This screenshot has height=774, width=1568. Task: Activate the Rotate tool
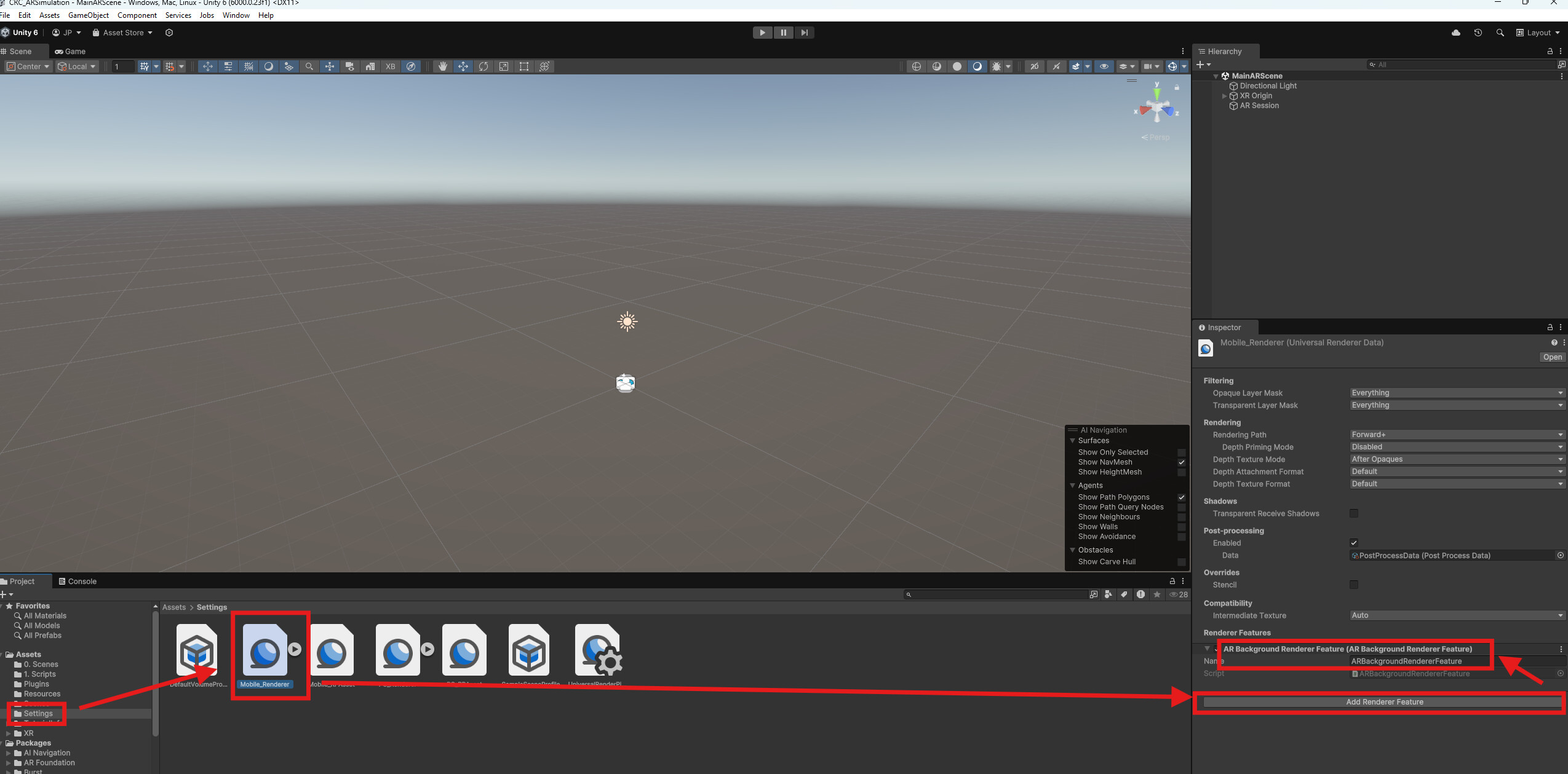click(484, 66)
